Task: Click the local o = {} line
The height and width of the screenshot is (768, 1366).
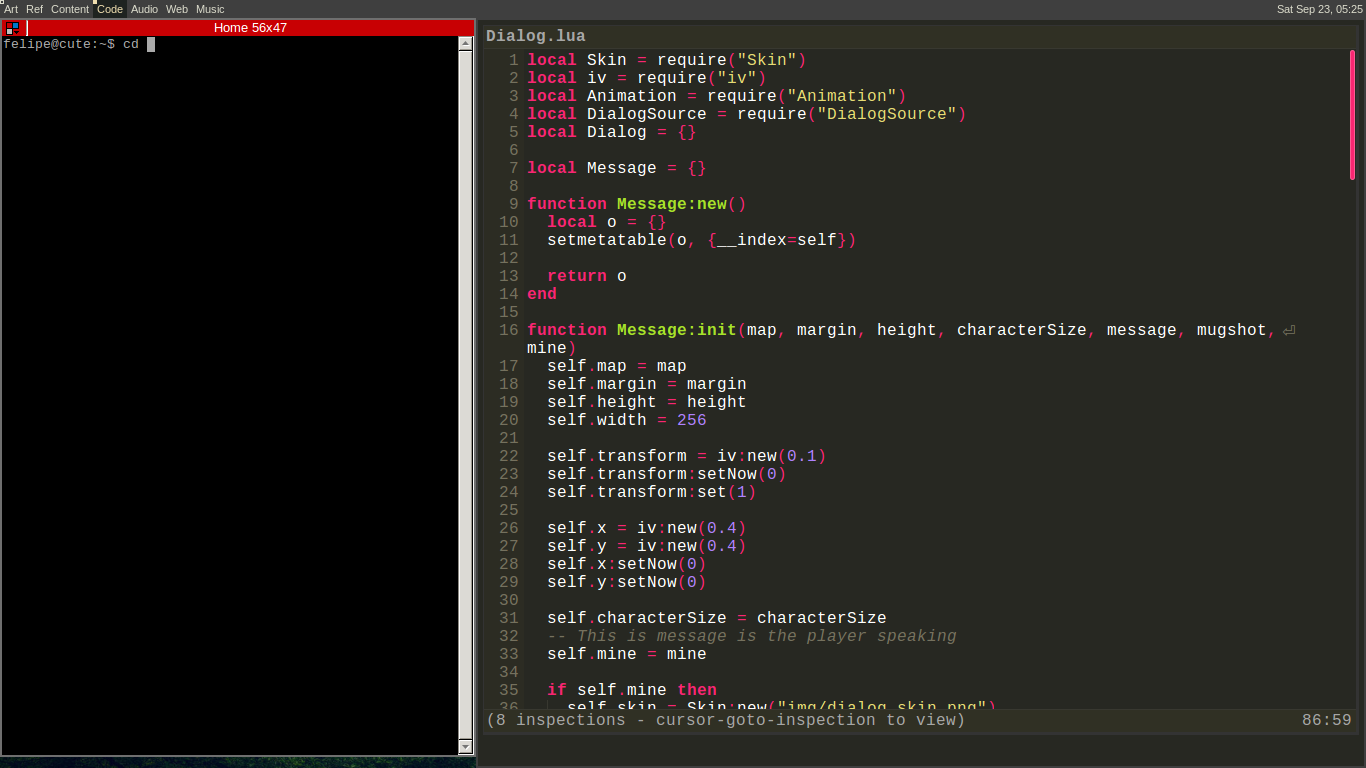Action: pos(607,222)
